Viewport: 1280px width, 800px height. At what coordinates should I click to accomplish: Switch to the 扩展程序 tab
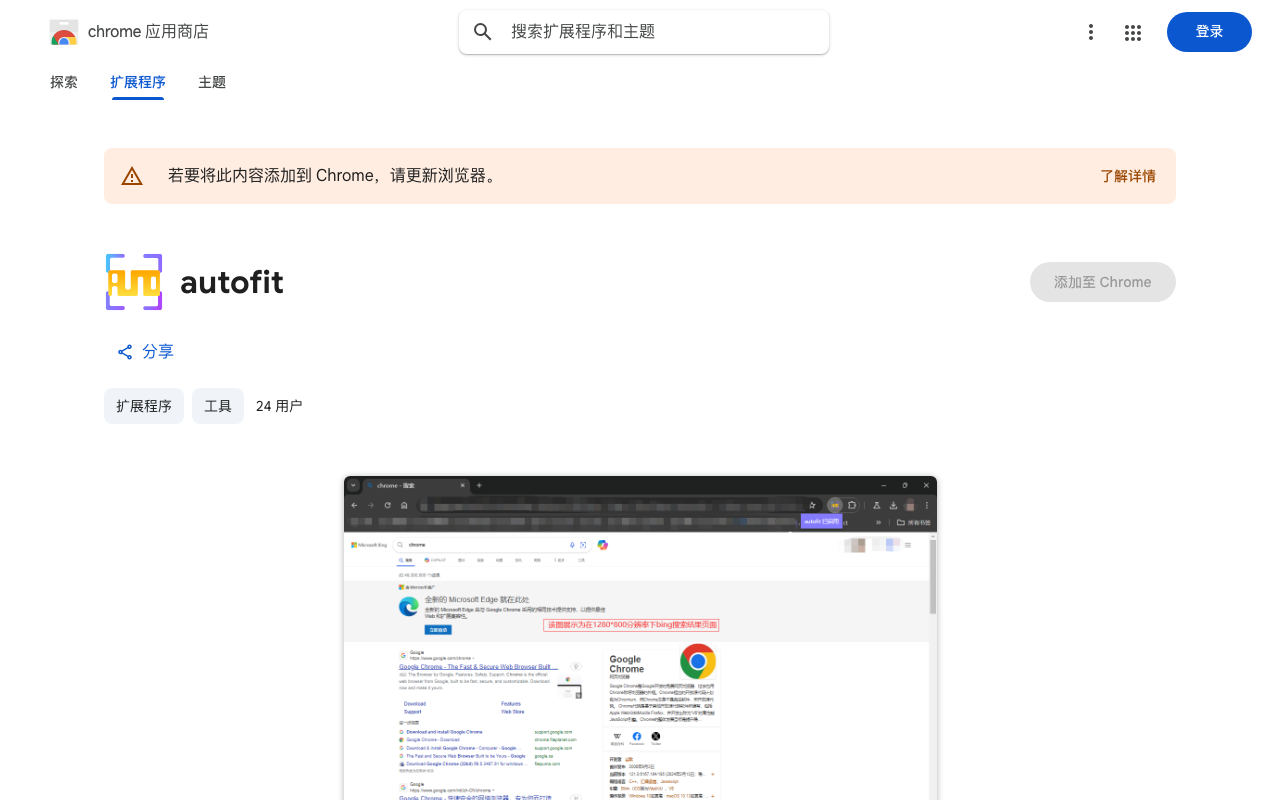pos(138,82)
